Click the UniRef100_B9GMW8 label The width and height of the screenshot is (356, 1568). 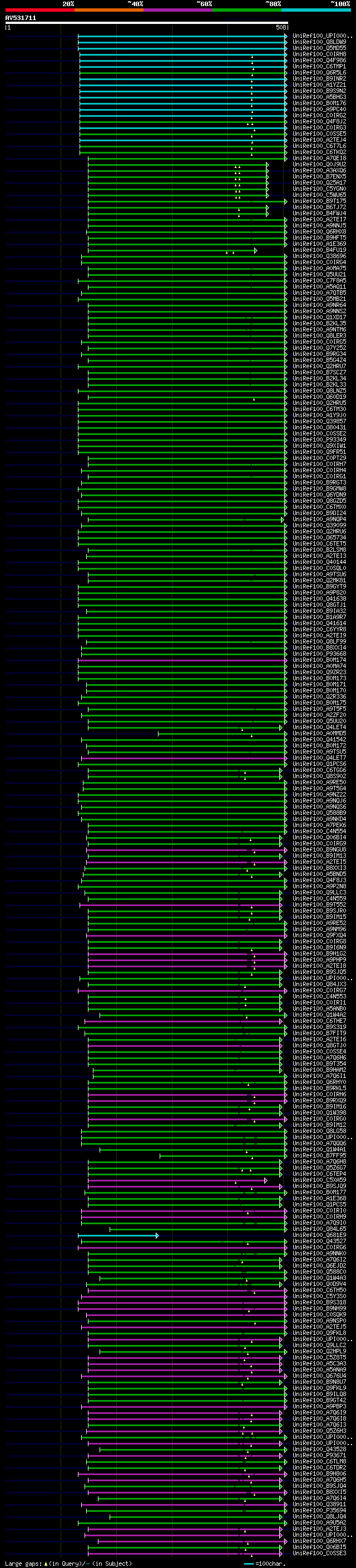pos(319,489)
